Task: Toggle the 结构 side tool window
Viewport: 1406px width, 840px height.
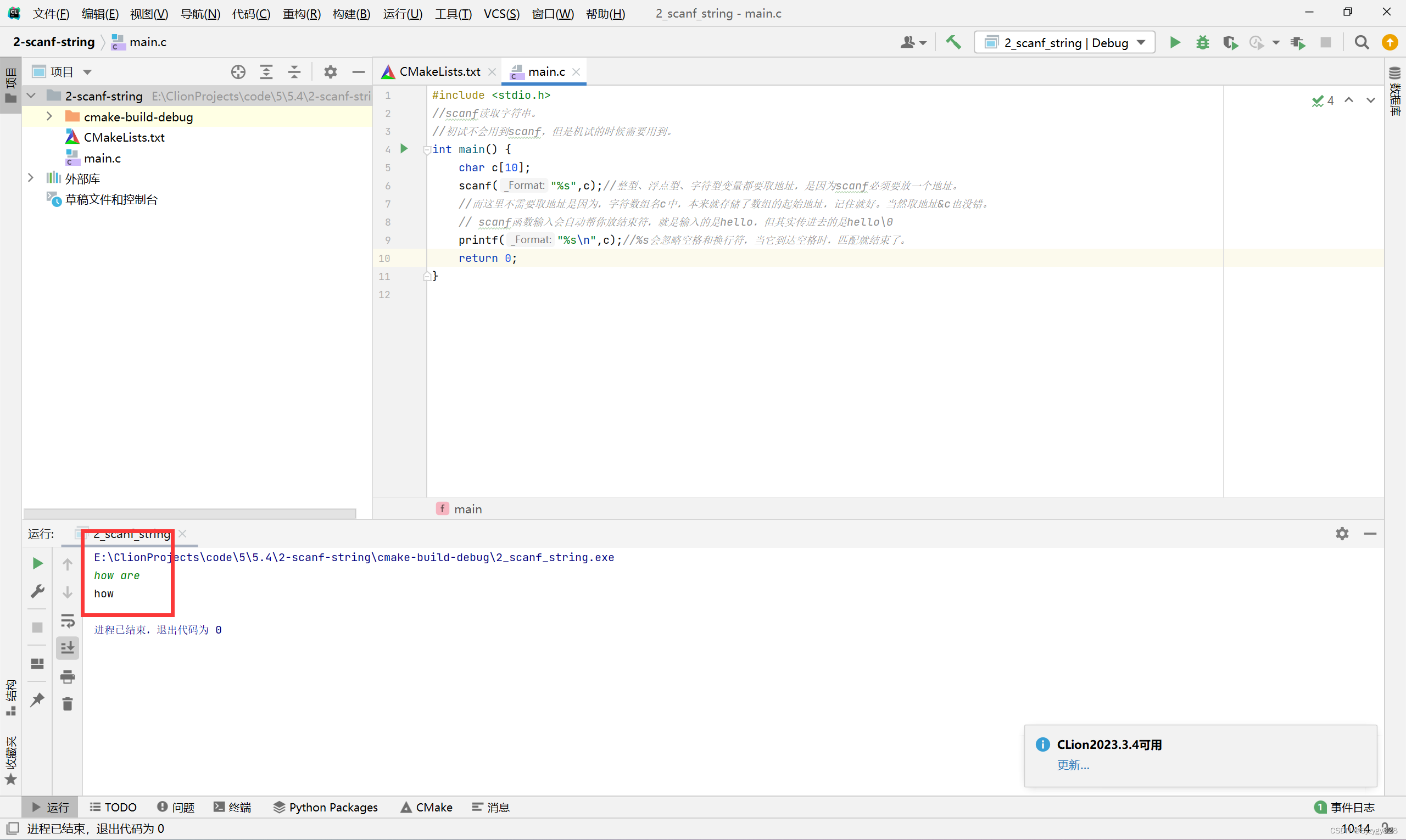Action: (11, 697)
